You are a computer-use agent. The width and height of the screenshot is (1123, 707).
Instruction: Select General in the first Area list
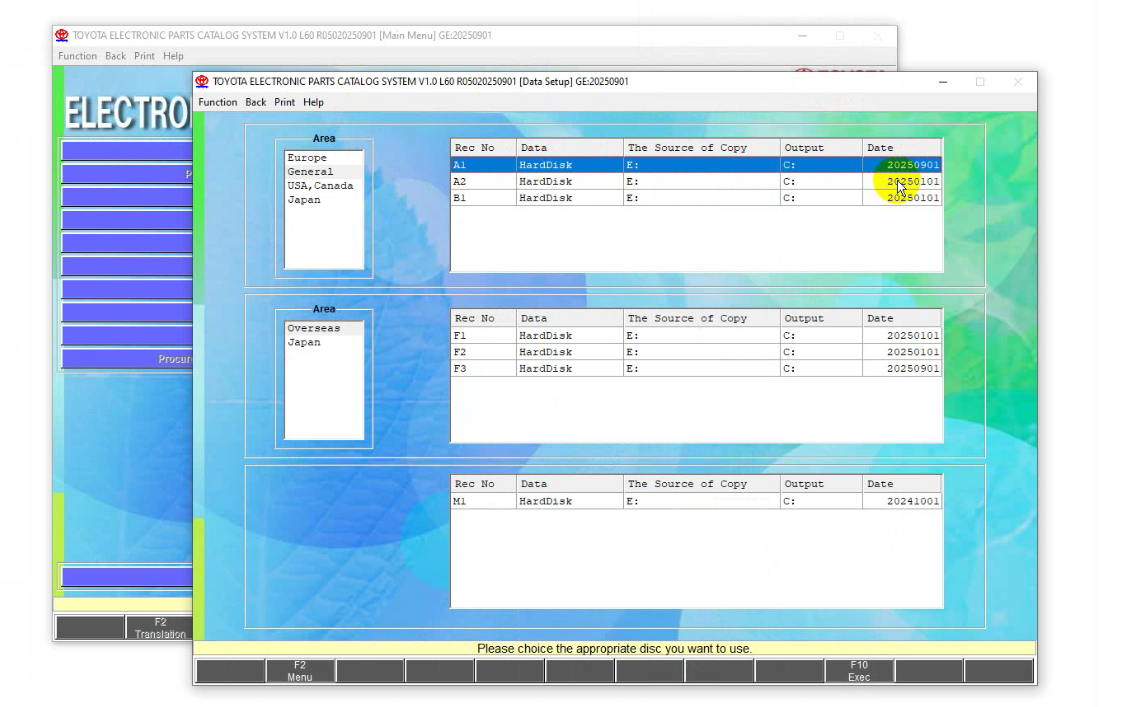[x=310, y=172]
